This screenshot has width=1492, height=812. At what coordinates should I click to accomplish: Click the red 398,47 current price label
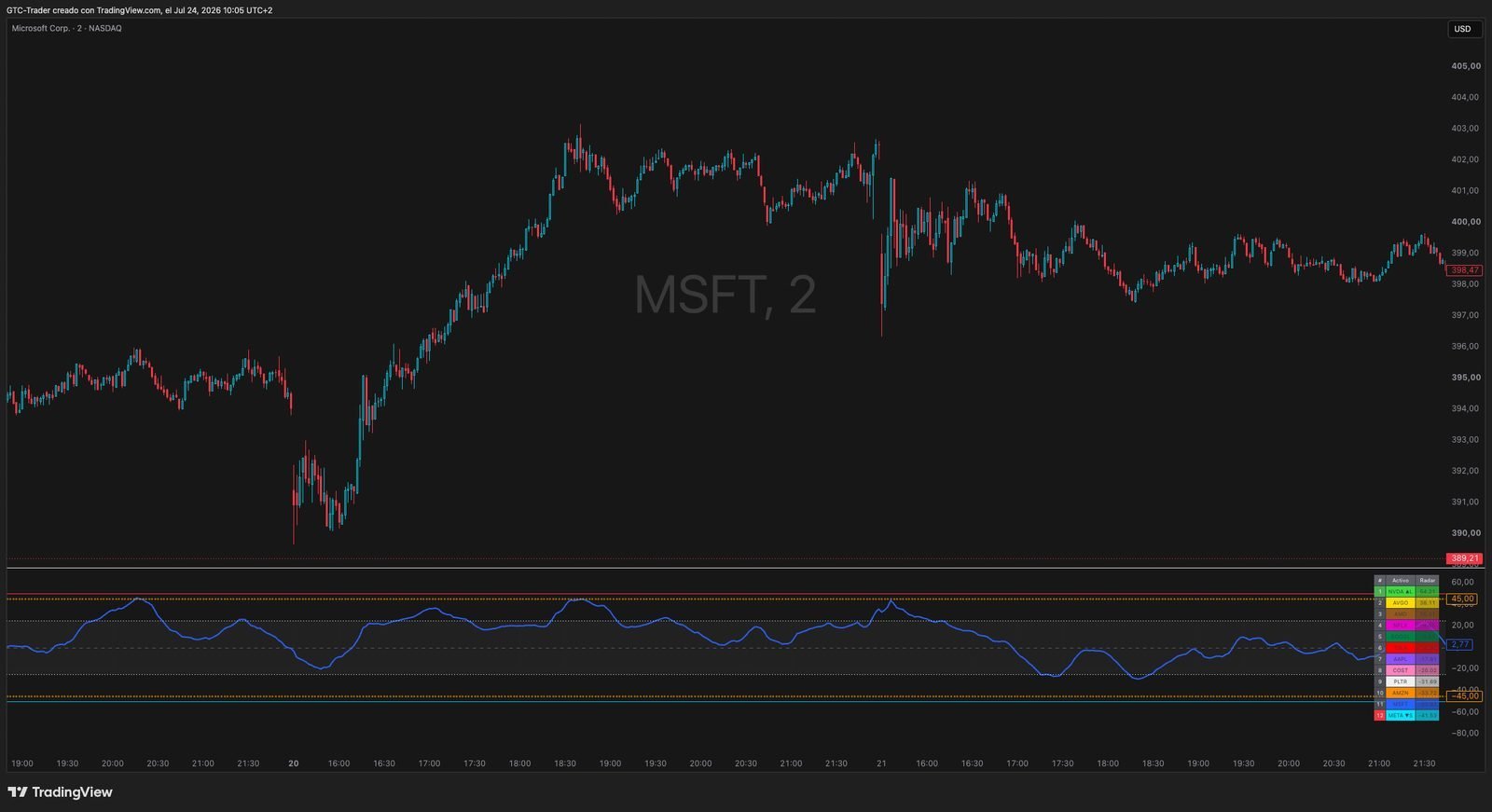click(x=1464, y=270)
